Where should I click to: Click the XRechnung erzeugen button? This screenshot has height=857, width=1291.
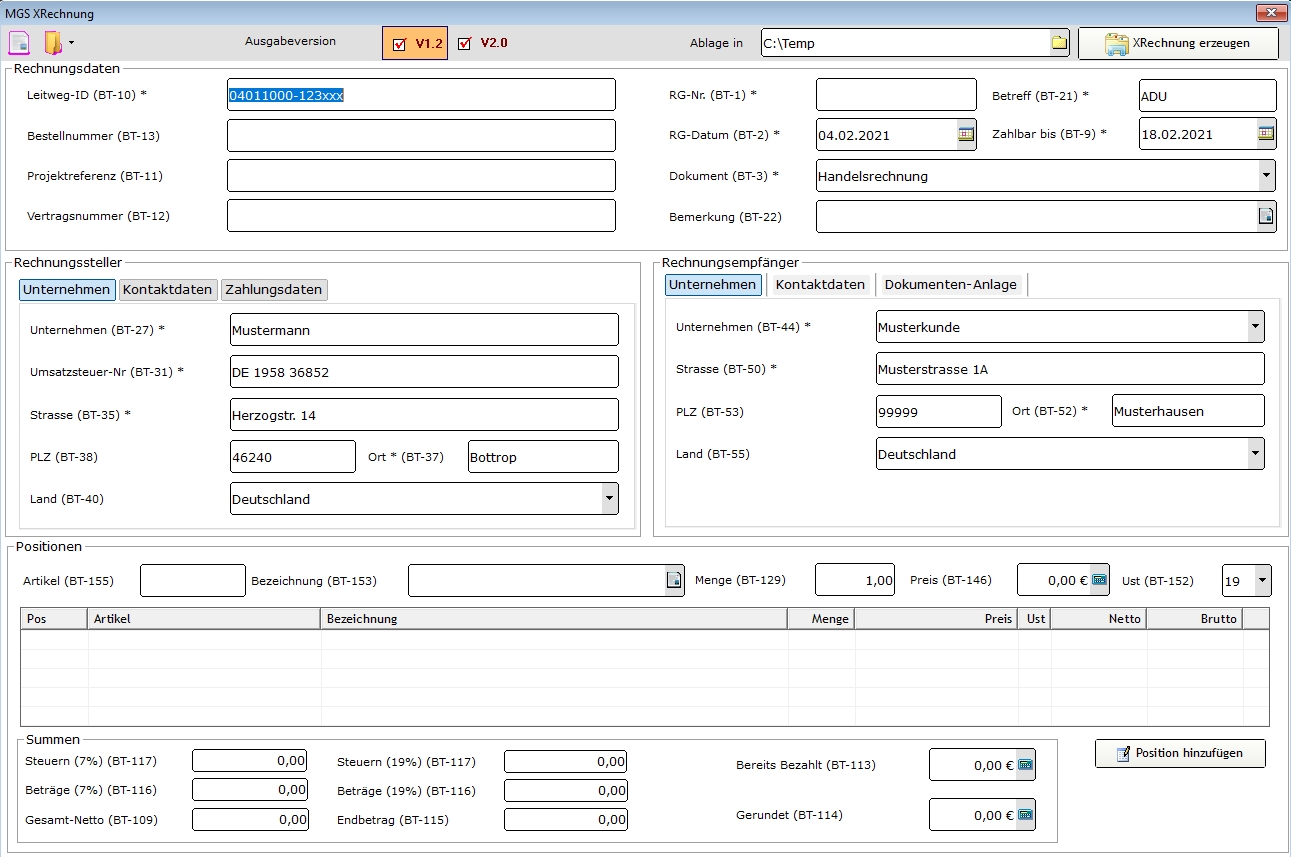point(1178,44)
